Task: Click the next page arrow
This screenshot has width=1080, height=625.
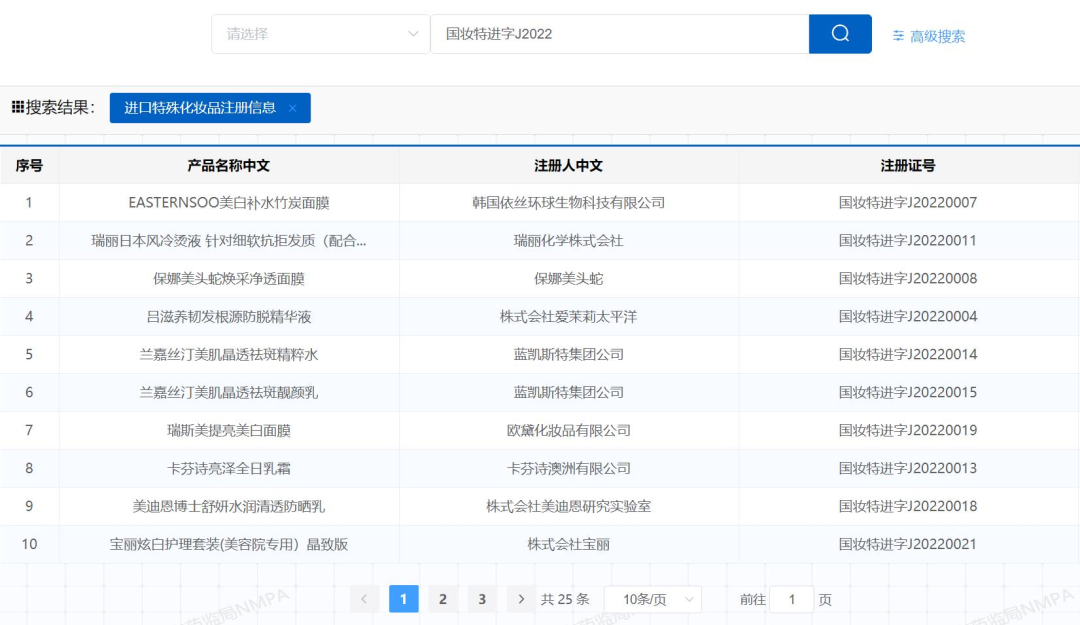Action: (x=521, y=600)
